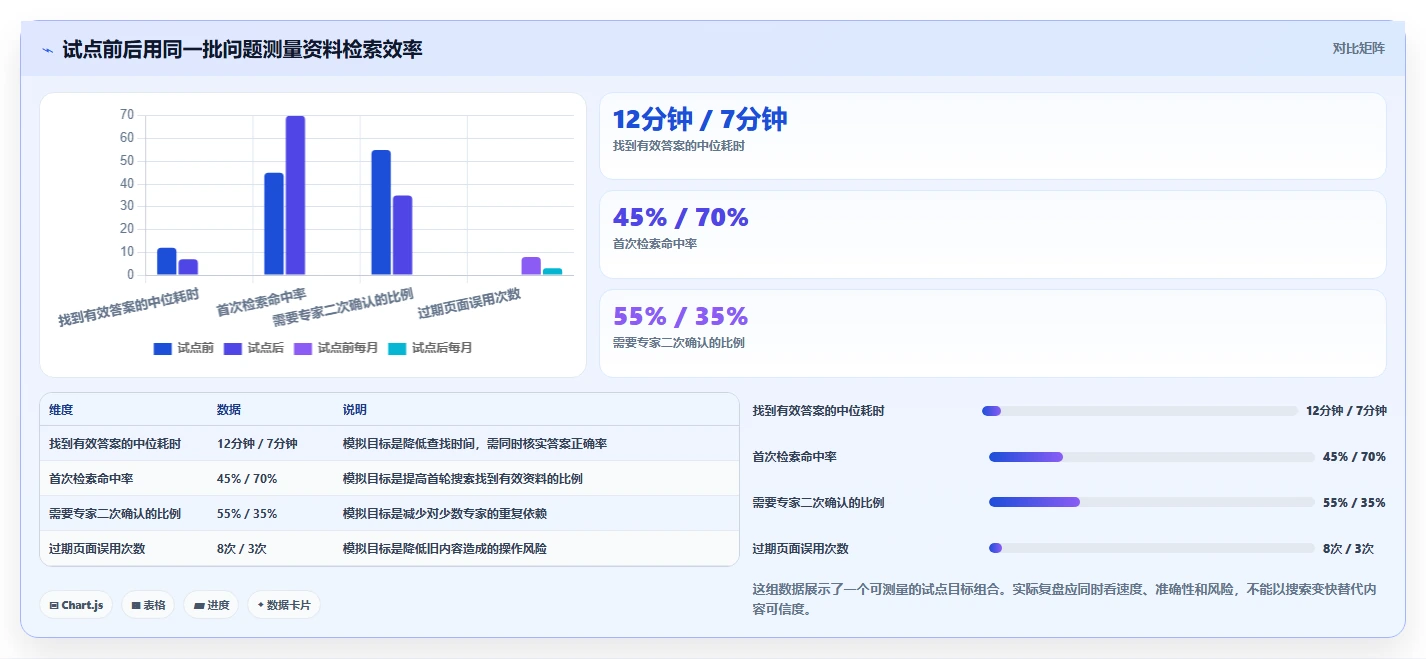1426x659 pixels.
Task: Click the 55% / 35% stat card
Action: [992, 333]
